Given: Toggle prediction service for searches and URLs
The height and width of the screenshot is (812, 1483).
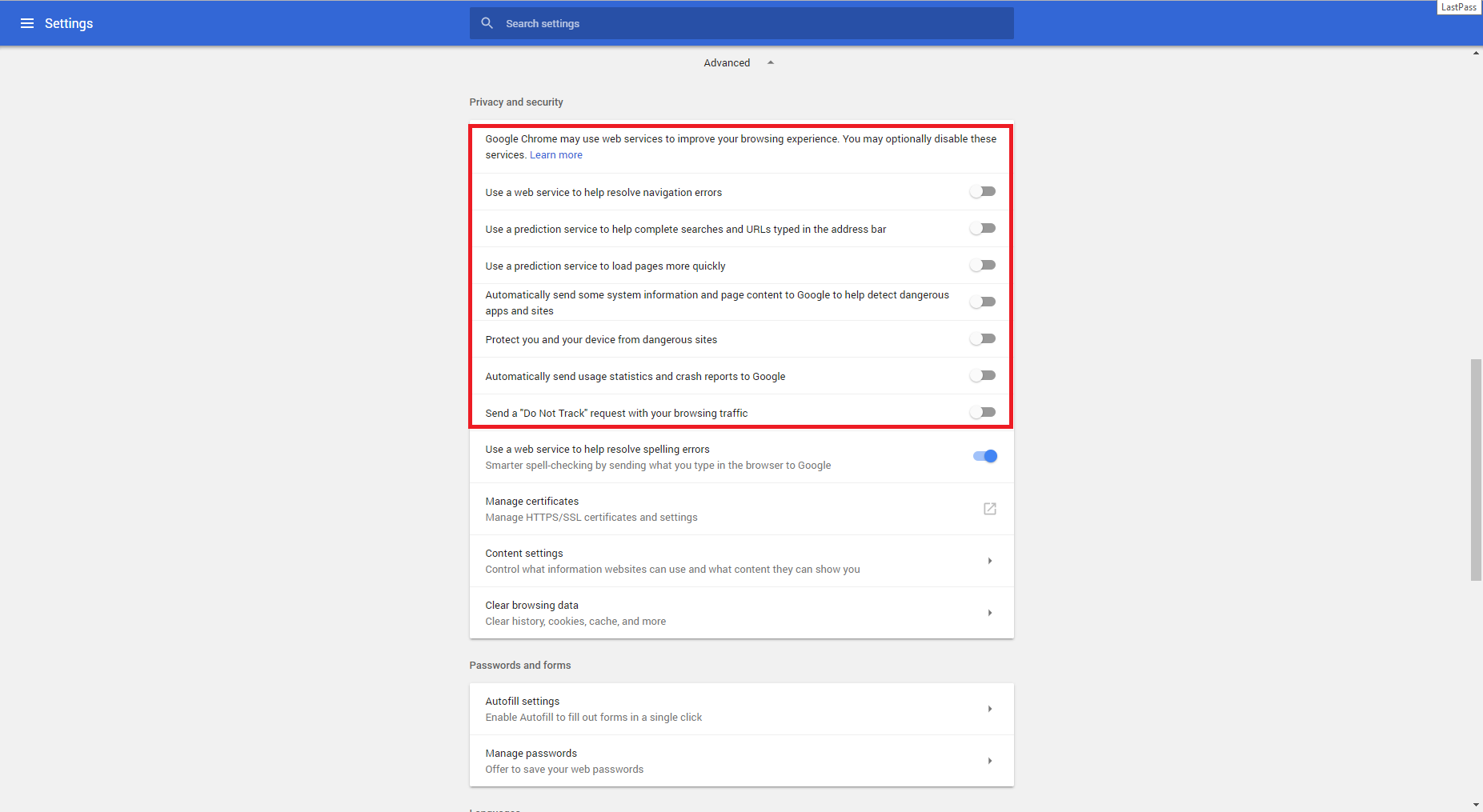Looking at the screenshot, I should point(983,229).
